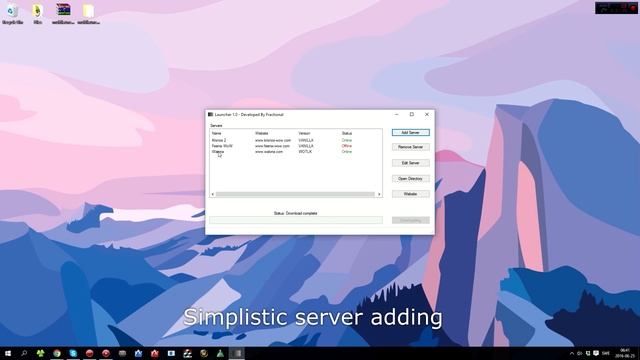
Task: Select the Feenix WoW server row
Action: pyautogui.click(x=296, y=146)
